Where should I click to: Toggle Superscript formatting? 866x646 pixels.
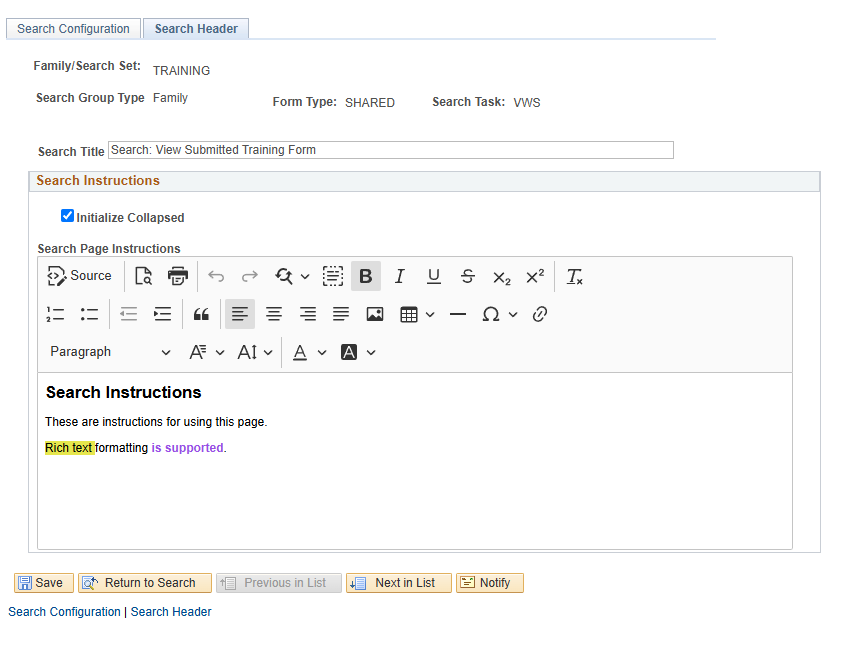tap(535, 276)
